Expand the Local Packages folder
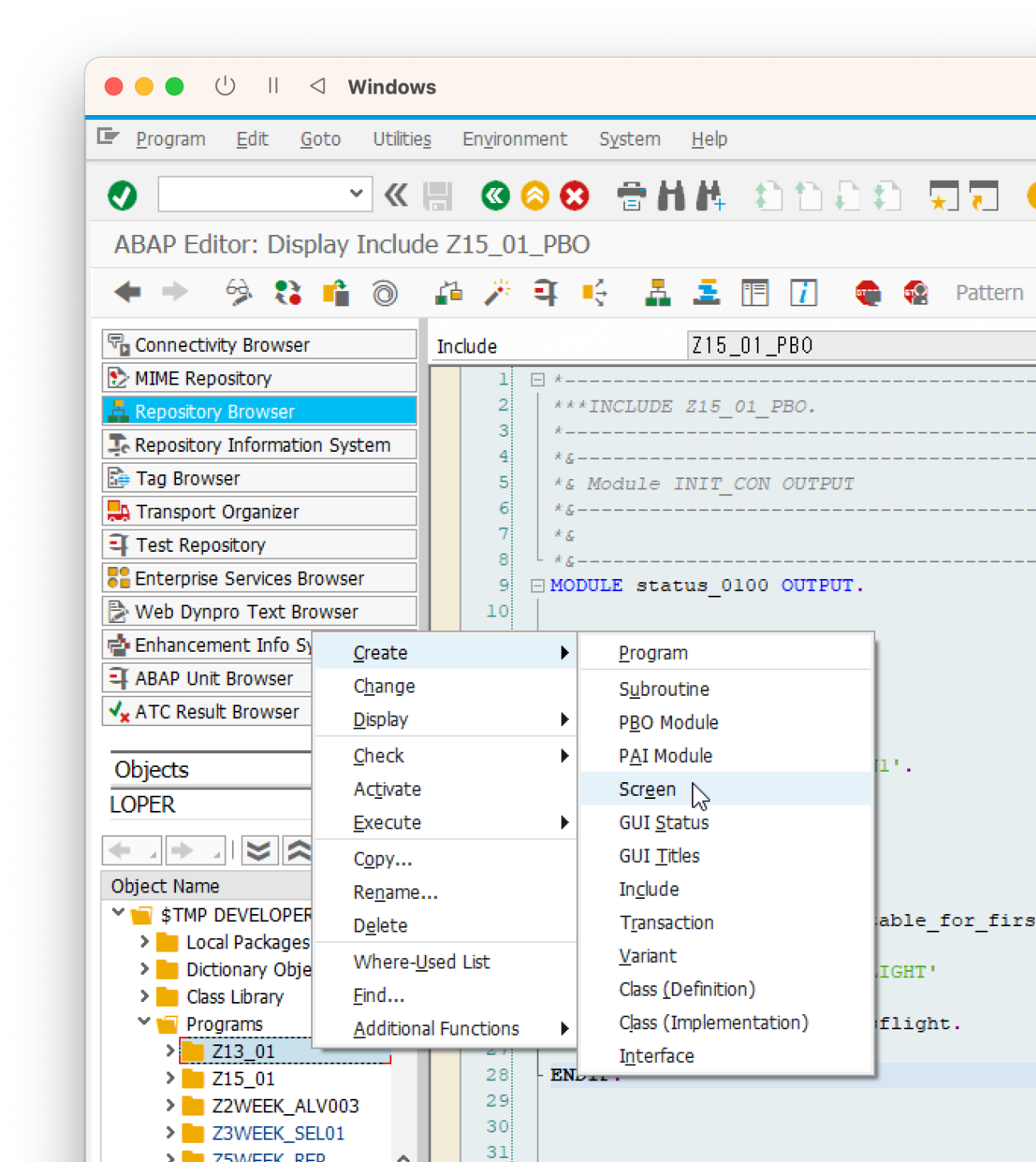Screen dimensions: 1036x1162 (145, 942)
